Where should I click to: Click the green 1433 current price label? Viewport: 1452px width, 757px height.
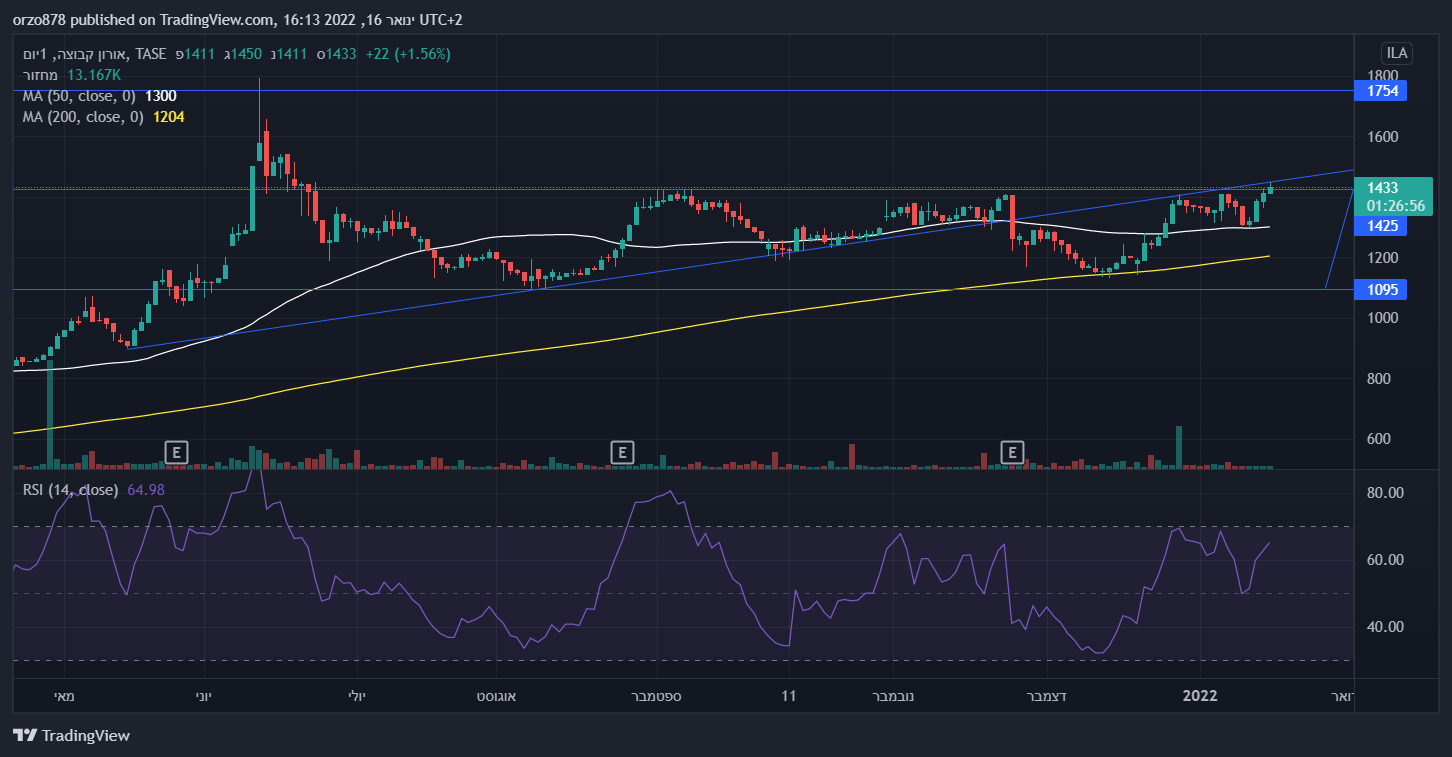tap(1392, 196)
